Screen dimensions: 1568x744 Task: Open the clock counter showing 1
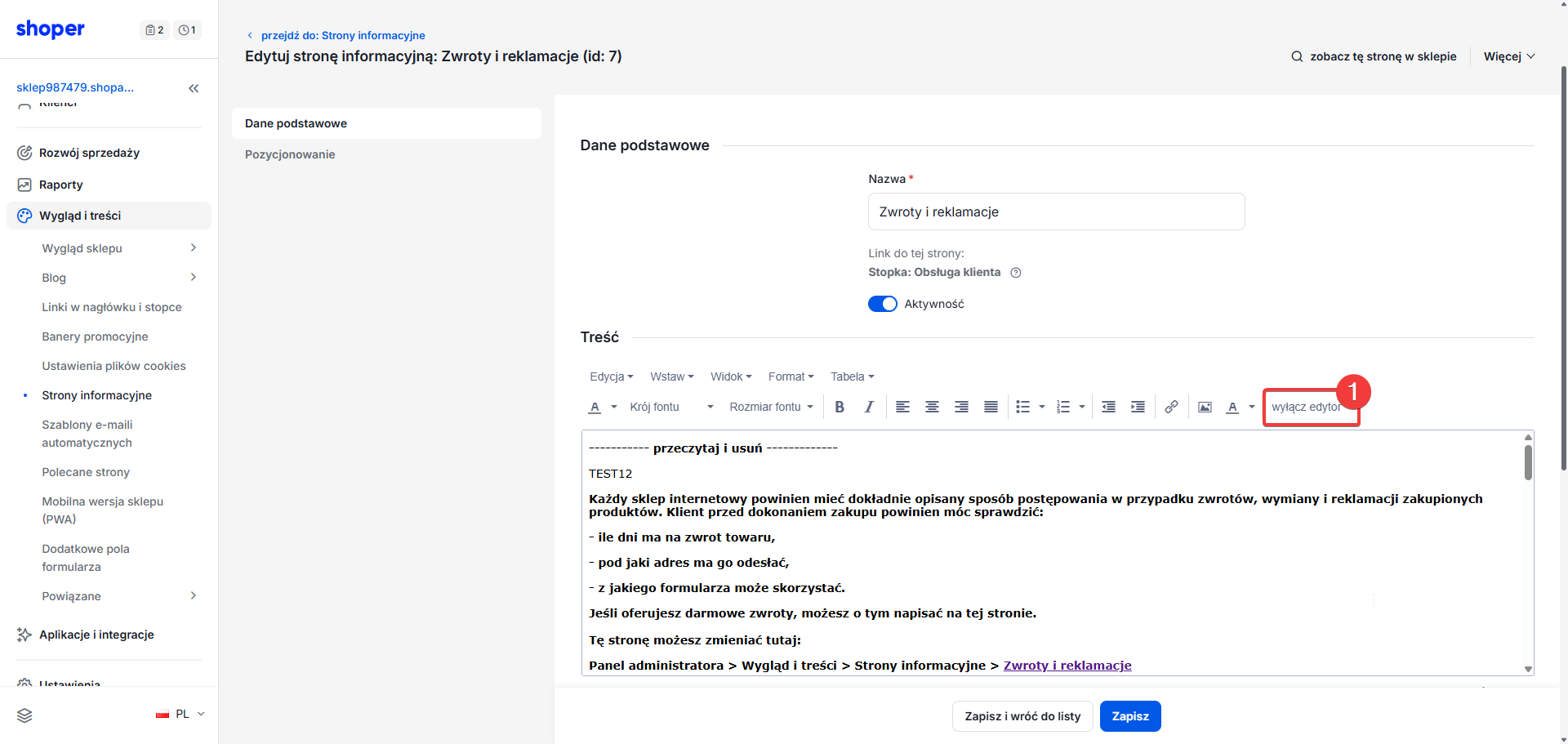(x=187, y=30)
